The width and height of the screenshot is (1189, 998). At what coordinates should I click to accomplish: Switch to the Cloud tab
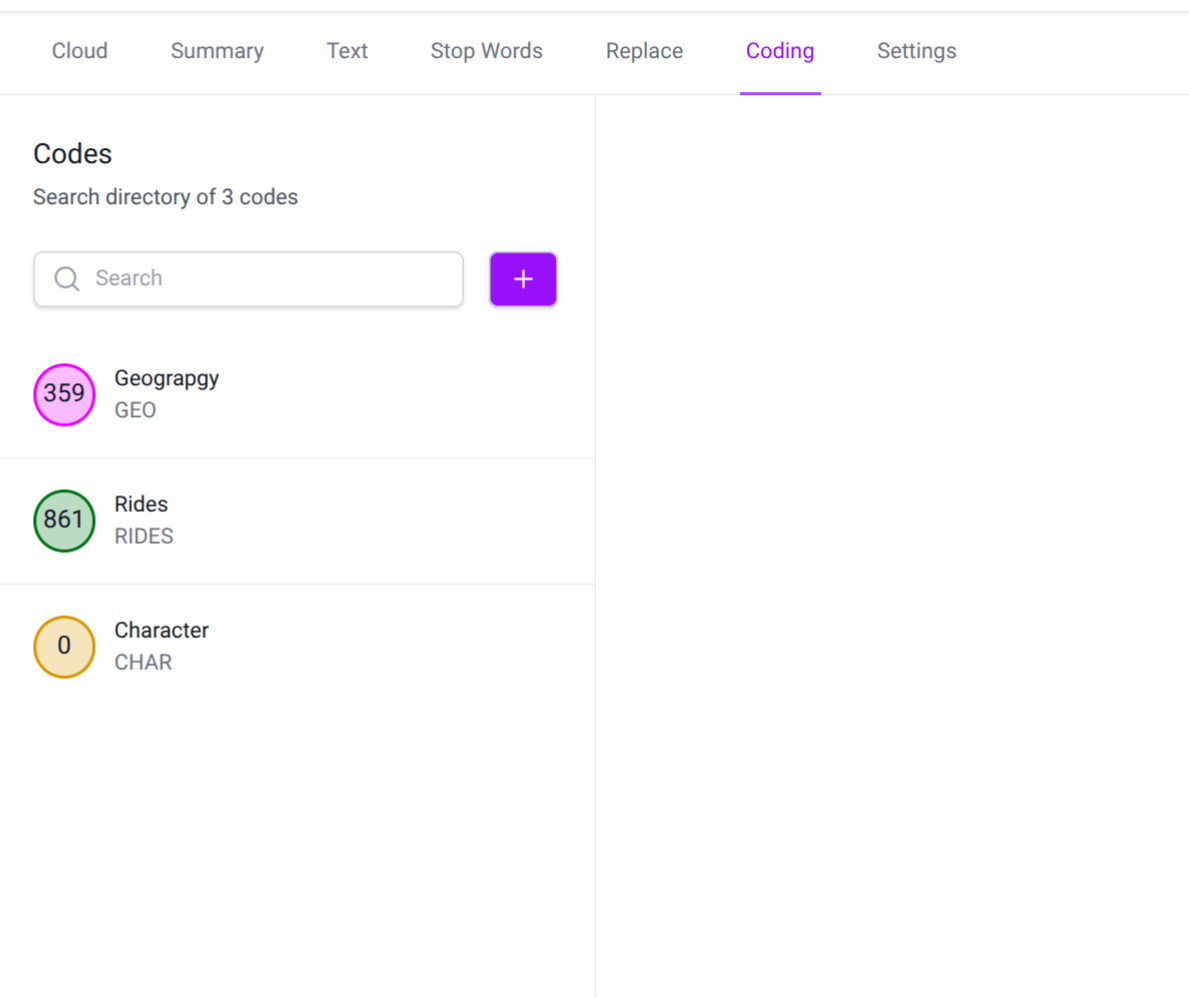pyautogui.click(x=80, y=51)
